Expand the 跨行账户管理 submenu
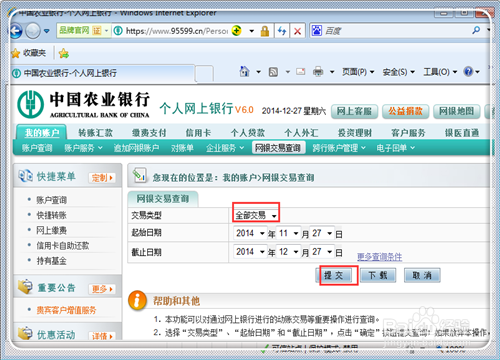This screenshot has width=500, height=360. point(339,148)
